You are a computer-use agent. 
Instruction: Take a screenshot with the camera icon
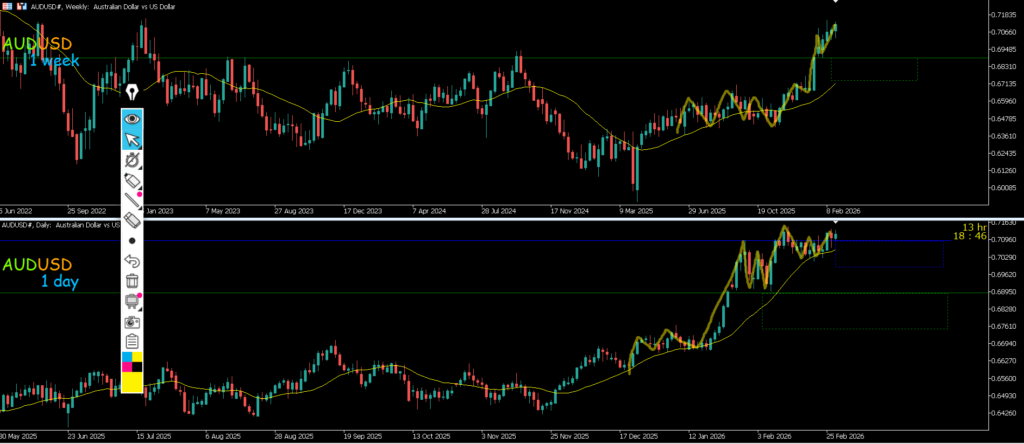pos(131,322)
